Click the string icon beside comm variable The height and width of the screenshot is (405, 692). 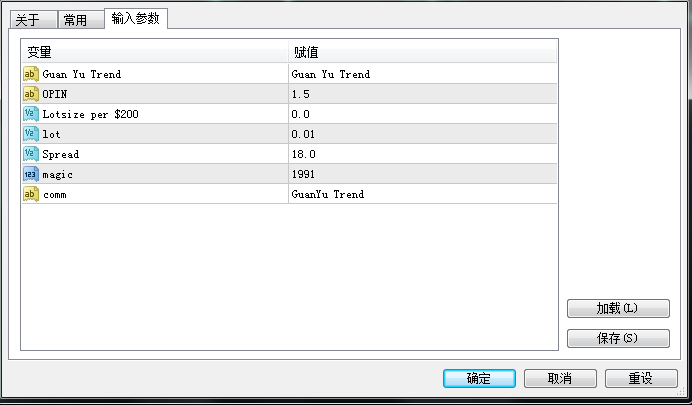point(30,194)
